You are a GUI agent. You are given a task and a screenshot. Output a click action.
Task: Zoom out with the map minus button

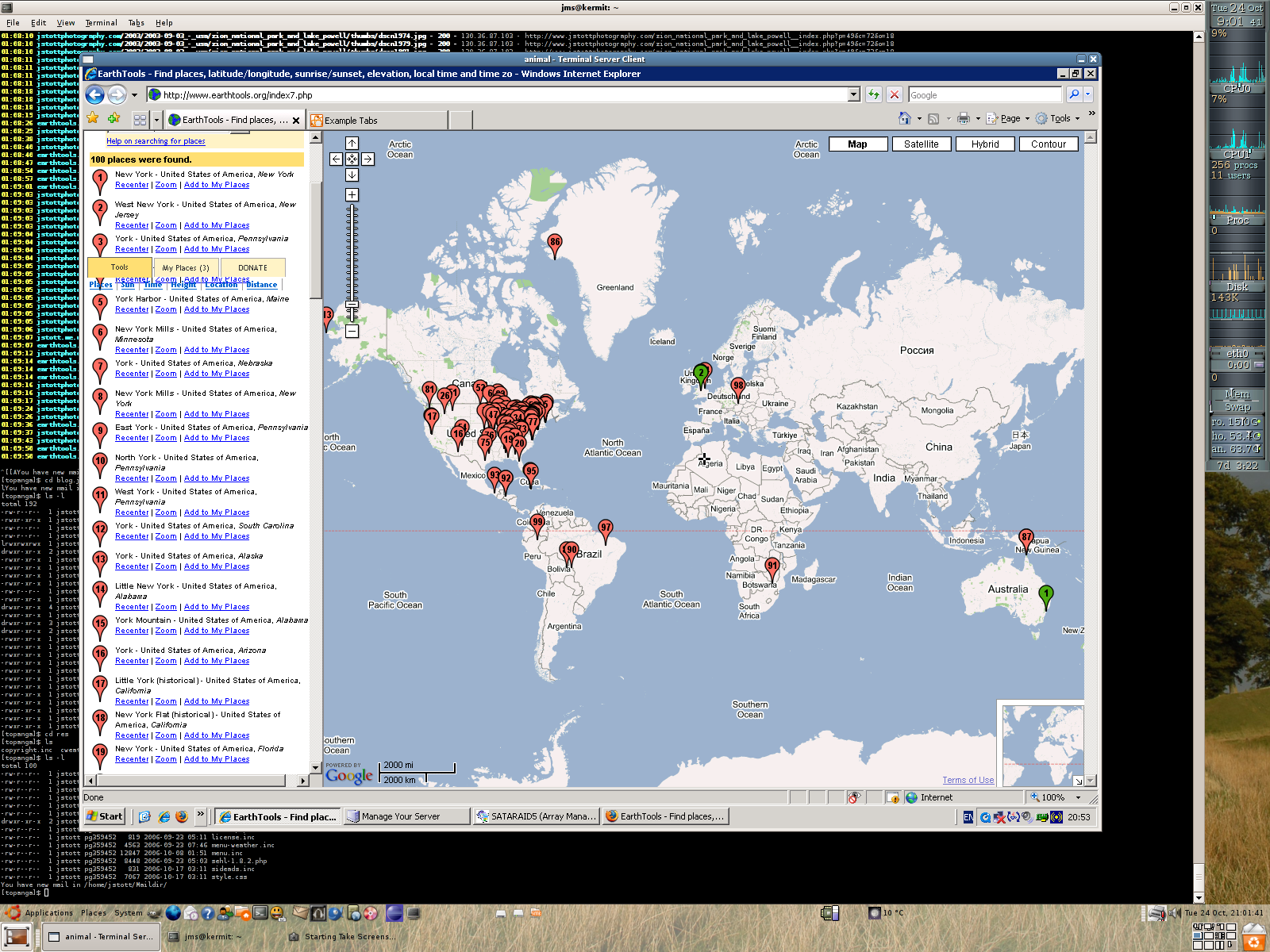pyautogui.click(x=352, y=331)
